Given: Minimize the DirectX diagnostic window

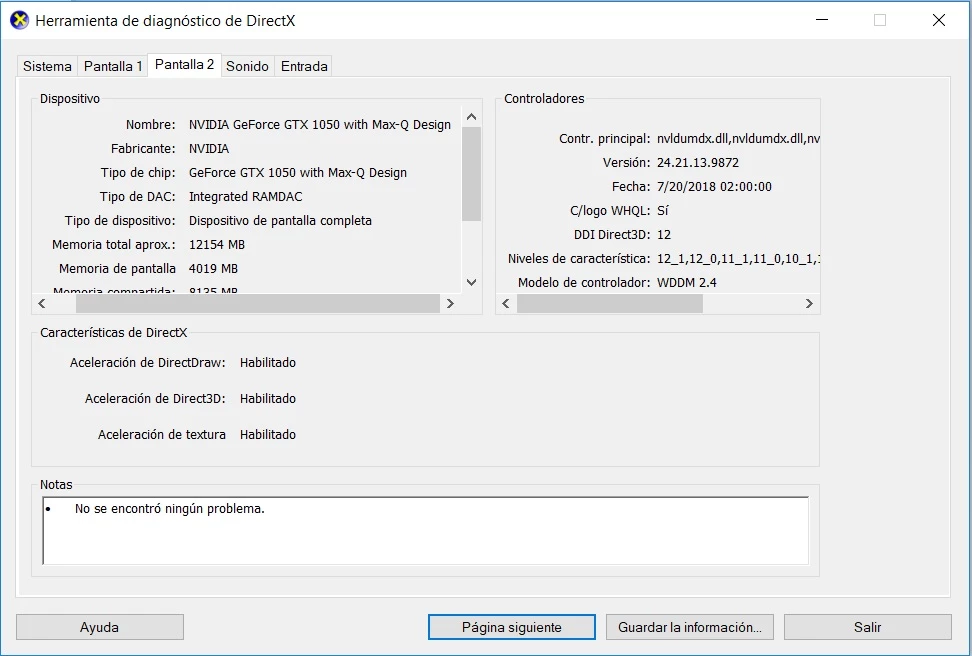Looking at the screenshot, I should click(822, 20).
